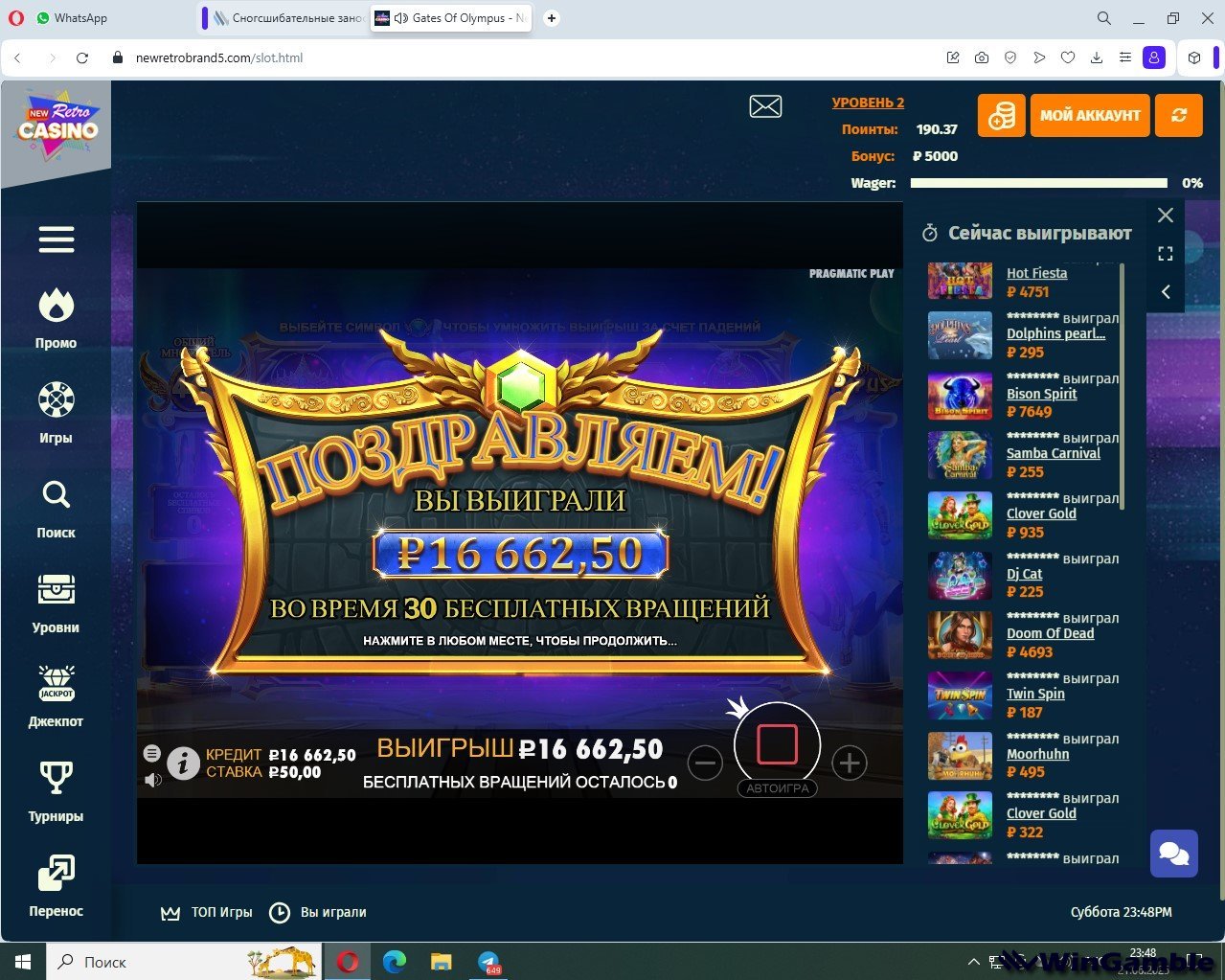Stop autoplay with the red square button

tap(777, 744)
